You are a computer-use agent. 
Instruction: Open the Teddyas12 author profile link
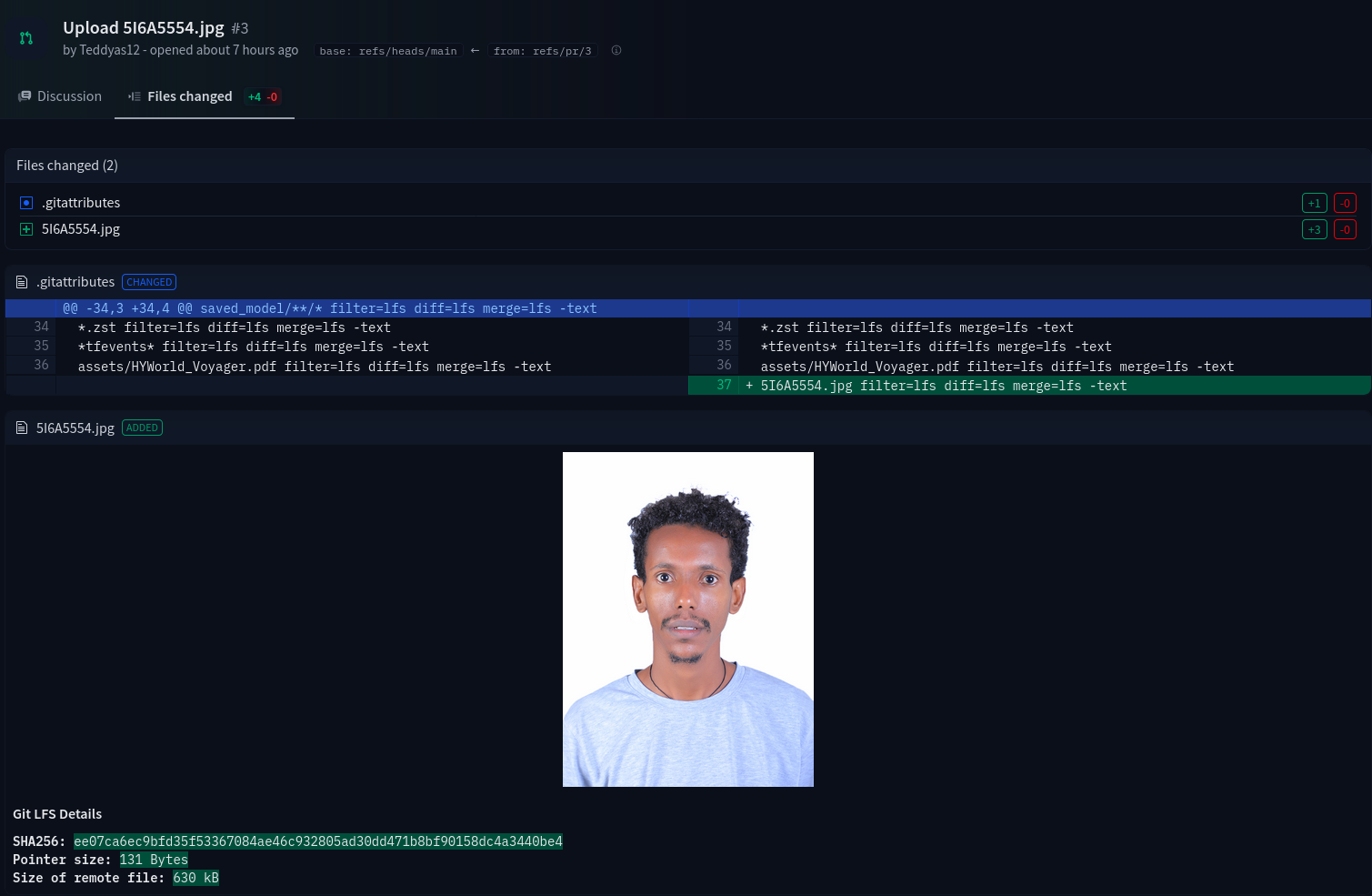click(109, 50)
